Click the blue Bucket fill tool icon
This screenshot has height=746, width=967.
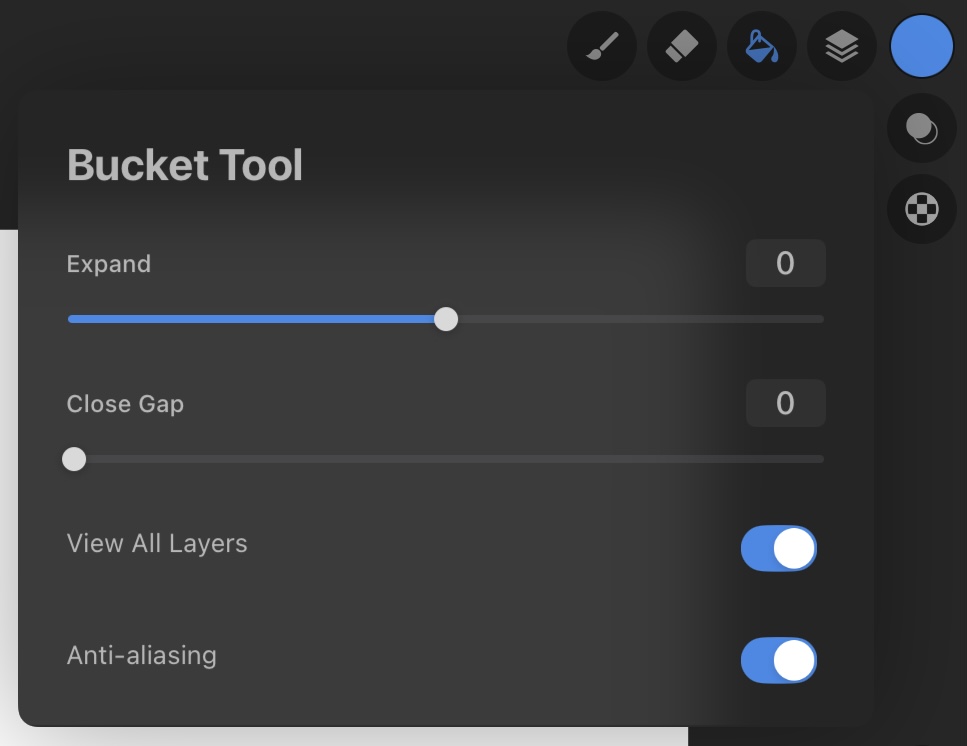(762, 46)
